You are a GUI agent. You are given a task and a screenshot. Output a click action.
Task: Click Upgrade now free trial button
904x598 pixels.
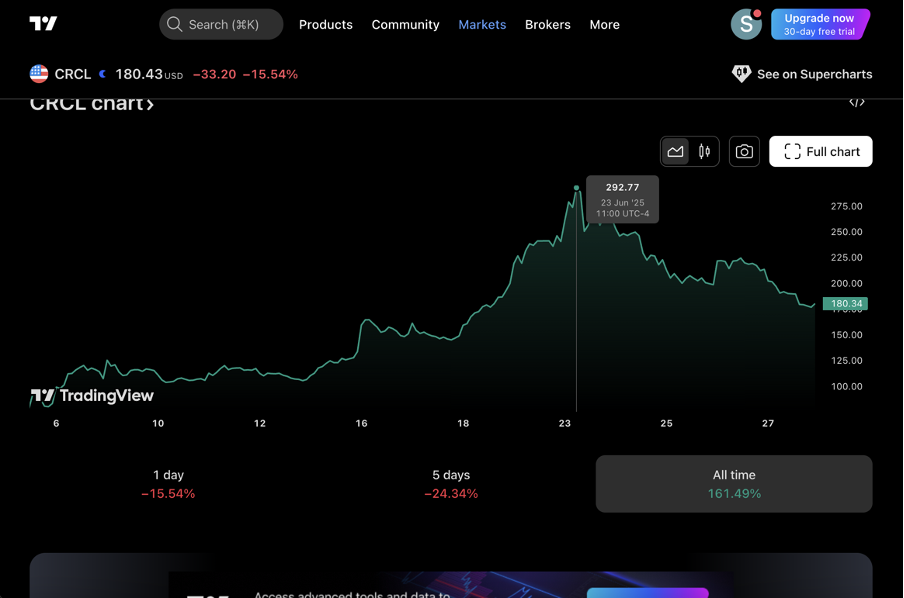coord(820,24)
